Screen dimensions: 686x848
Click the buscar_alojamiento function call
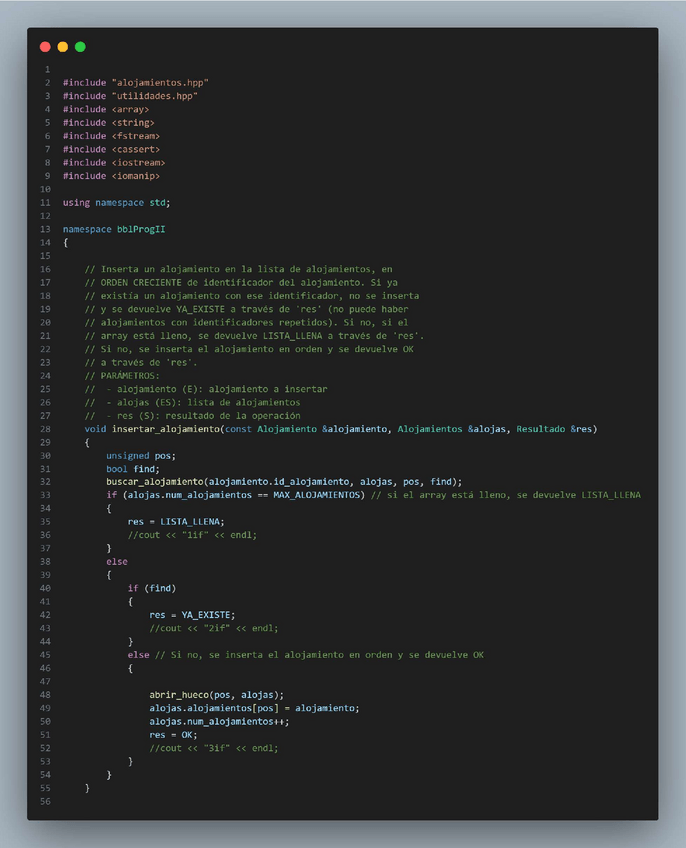[154, 481]
